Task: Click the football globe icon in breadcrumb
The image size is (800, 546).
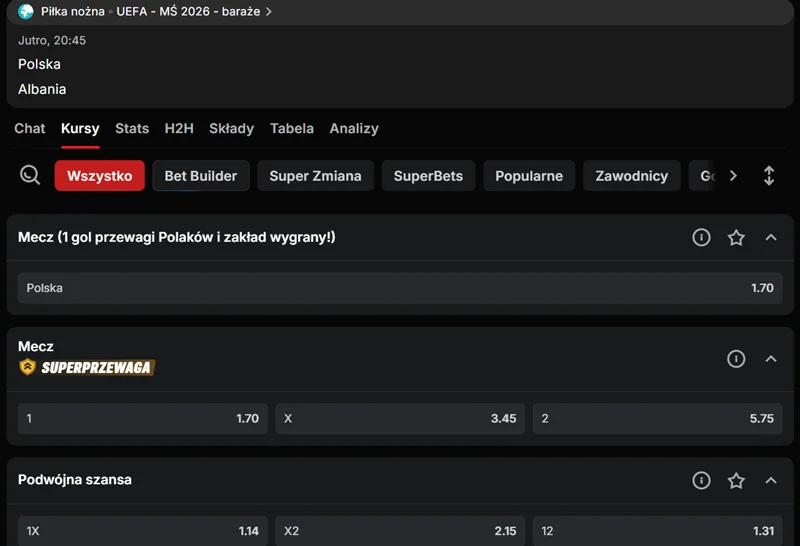Action: point(26,12)
